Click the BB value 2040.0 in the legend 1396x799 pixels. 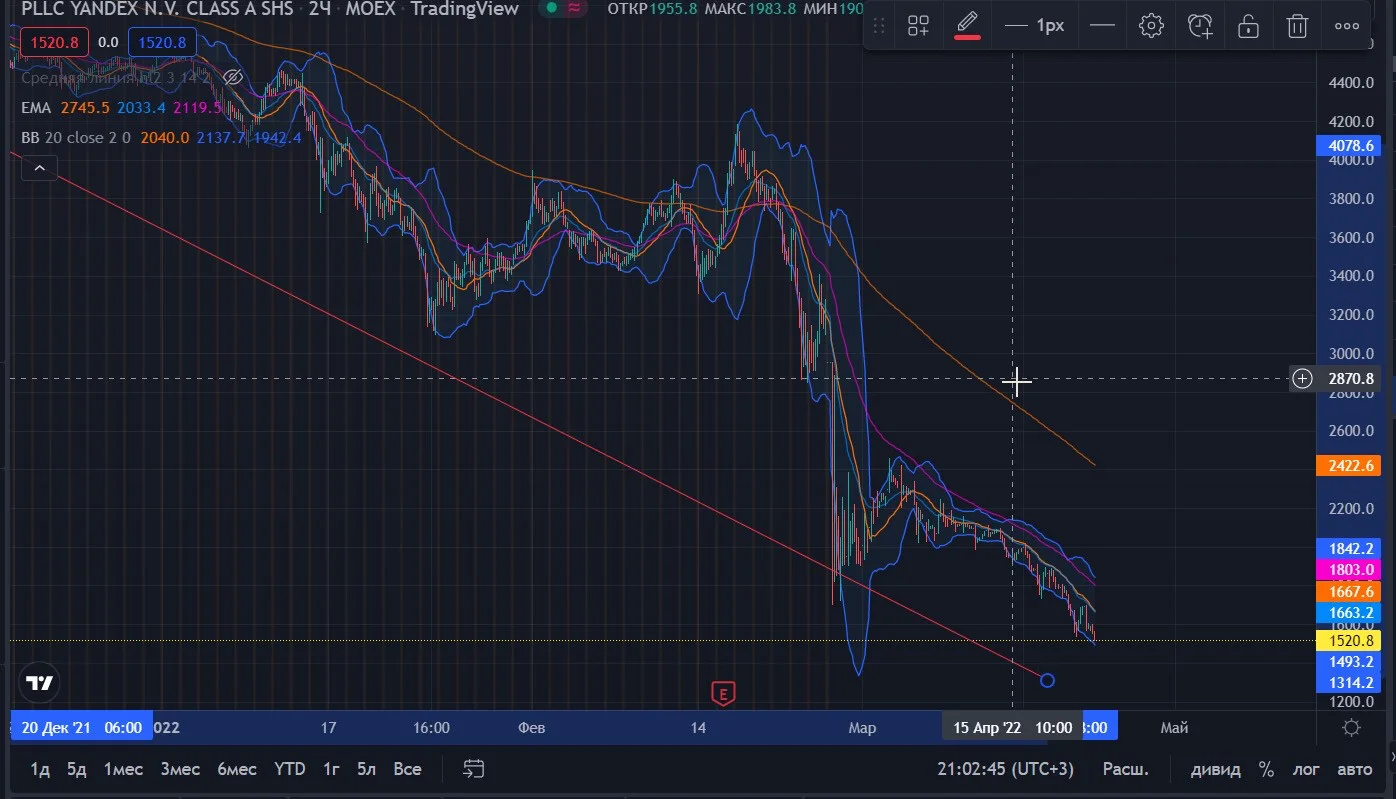(165, 137)
